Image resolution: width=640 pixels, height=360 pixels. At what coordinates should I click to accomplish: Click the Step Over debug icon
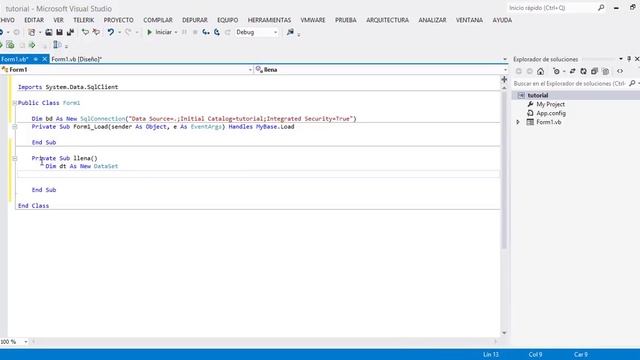tap(217, 32)
